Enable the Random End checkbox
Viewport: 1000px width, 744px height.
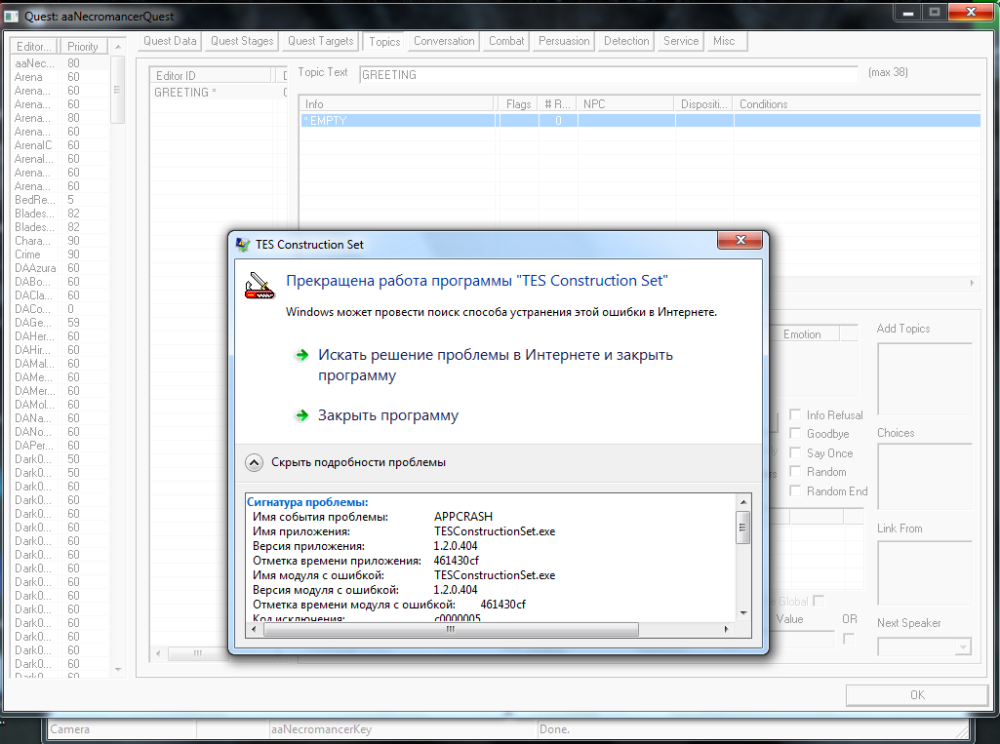795,490
